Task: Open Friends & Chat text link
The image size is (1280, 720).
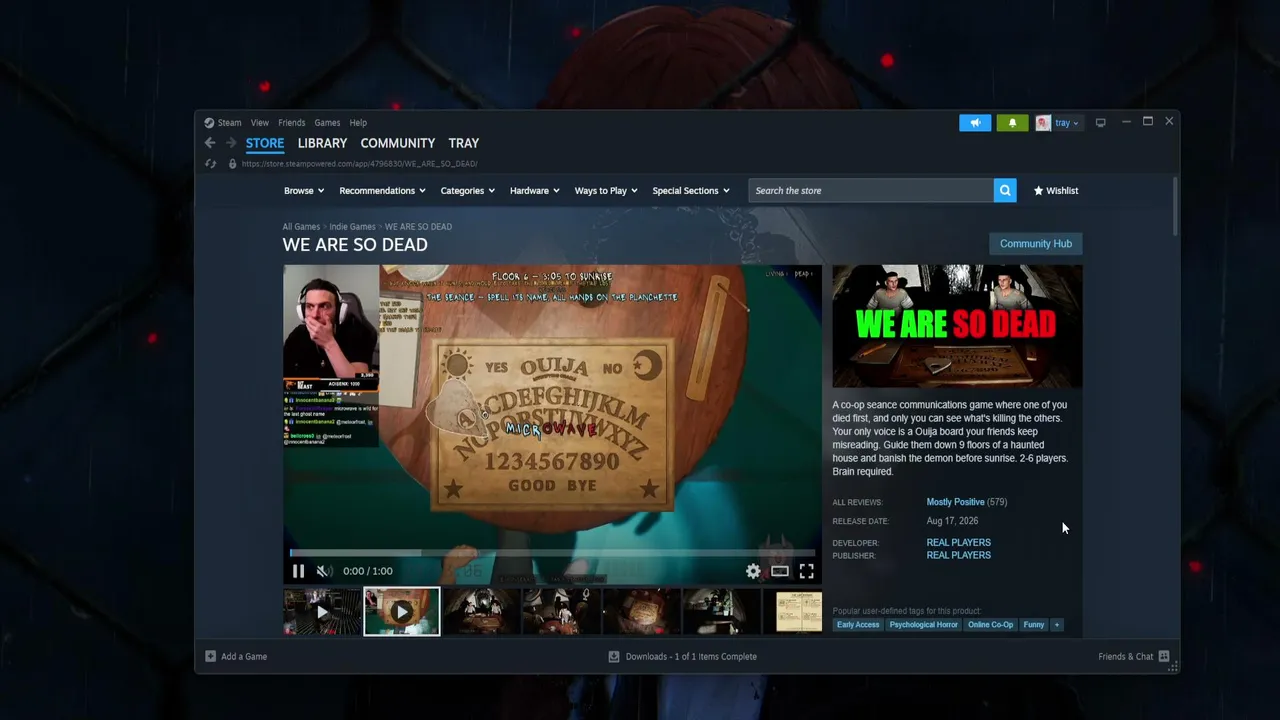Action: tap(1125, 657)
